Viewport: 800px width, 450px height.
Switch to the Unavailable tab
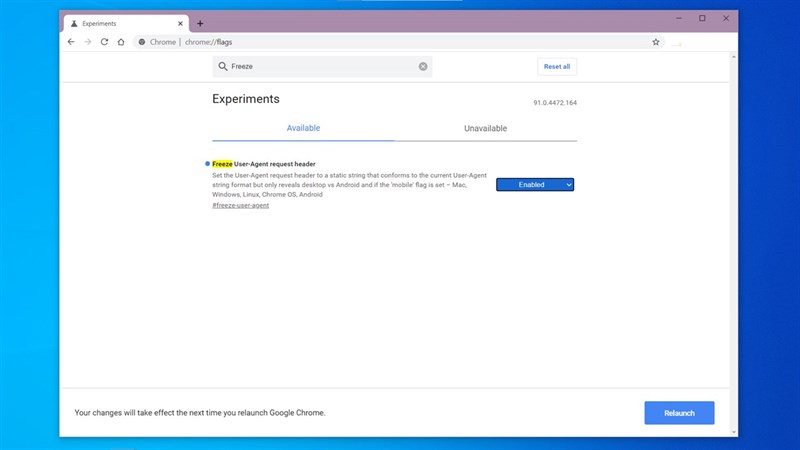tap(485, 129)
